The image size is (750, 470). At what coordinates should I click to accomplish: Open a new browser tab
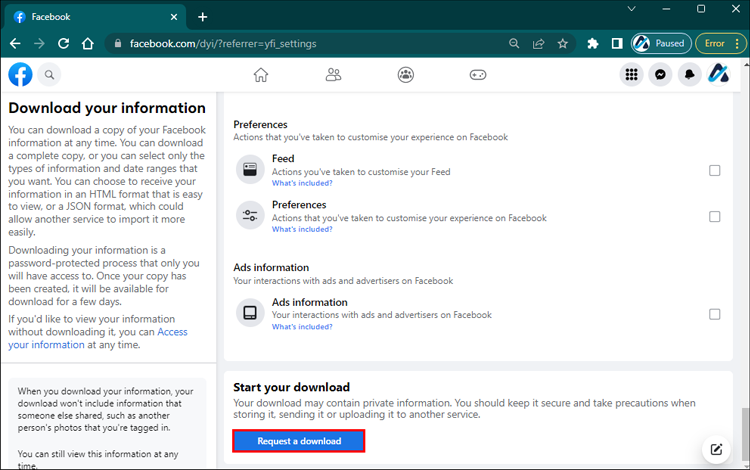[203, 17]
